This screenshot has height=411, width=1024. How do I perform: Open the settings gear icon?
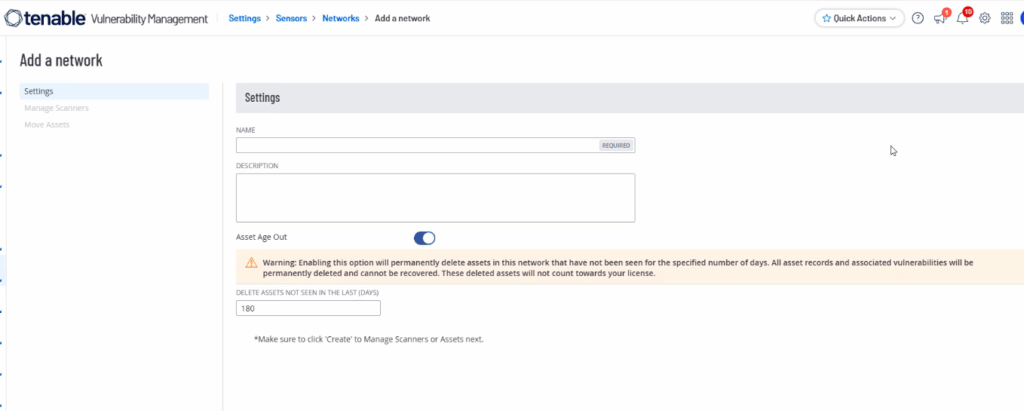[x=985, y=18]
